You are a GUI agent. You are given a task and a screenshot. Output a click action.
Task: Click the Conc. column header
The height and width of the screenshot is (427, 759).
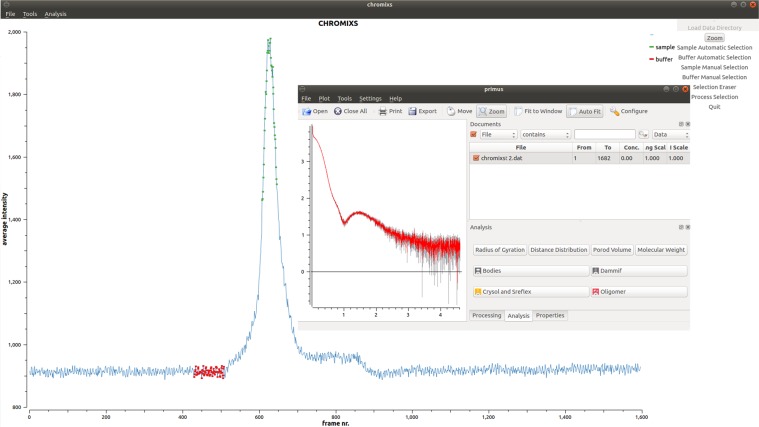pyautogui.click(x=631, y=148)
